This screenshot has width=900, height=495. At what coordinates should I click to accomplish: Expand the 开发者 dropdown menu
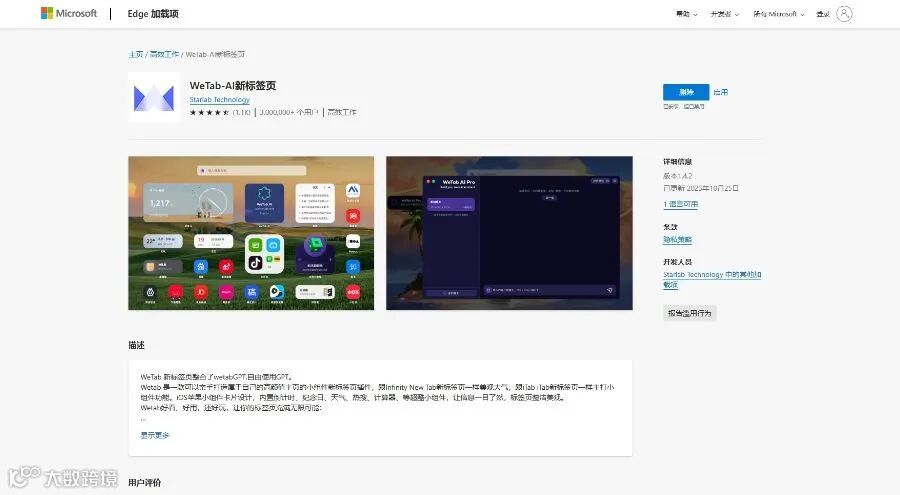(725, 14)
